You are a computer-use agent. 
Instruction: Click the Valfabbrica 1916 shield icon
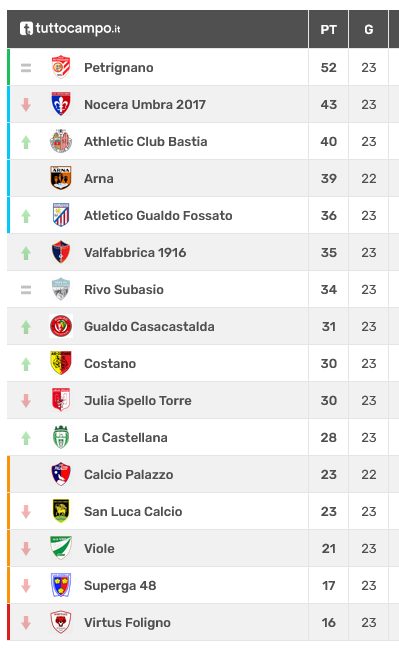pos(61,252)
